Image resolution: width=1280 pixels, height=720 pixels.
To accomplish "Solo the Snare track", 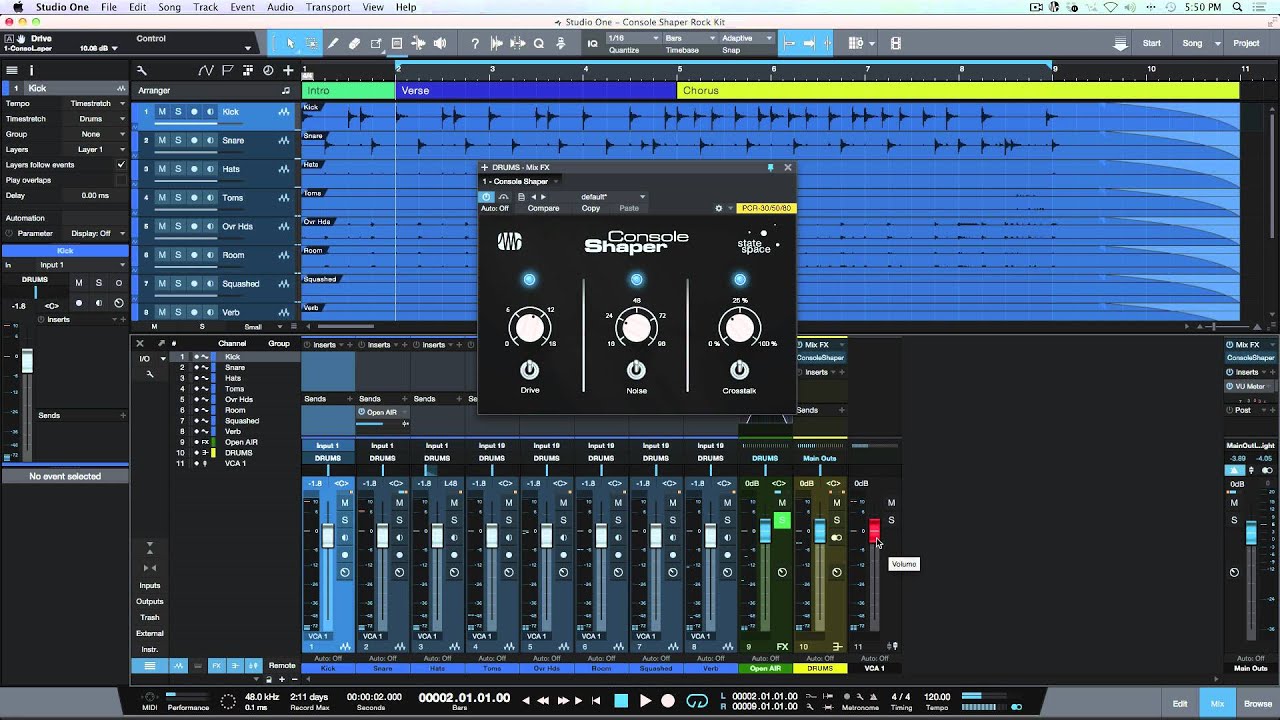I will click(x=178, y=140).
